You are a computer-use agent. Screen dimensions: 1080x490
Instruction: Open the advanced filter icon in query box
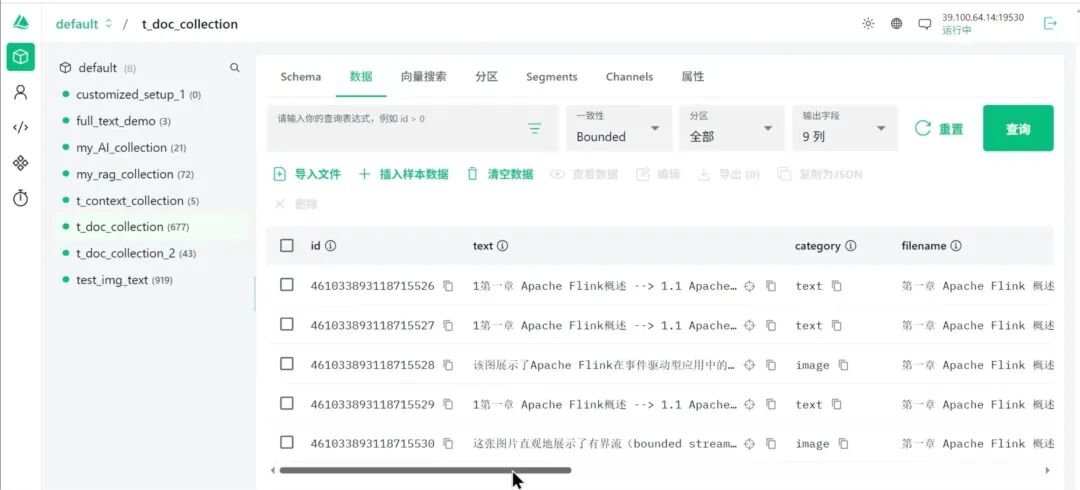[x=534, y=128]
